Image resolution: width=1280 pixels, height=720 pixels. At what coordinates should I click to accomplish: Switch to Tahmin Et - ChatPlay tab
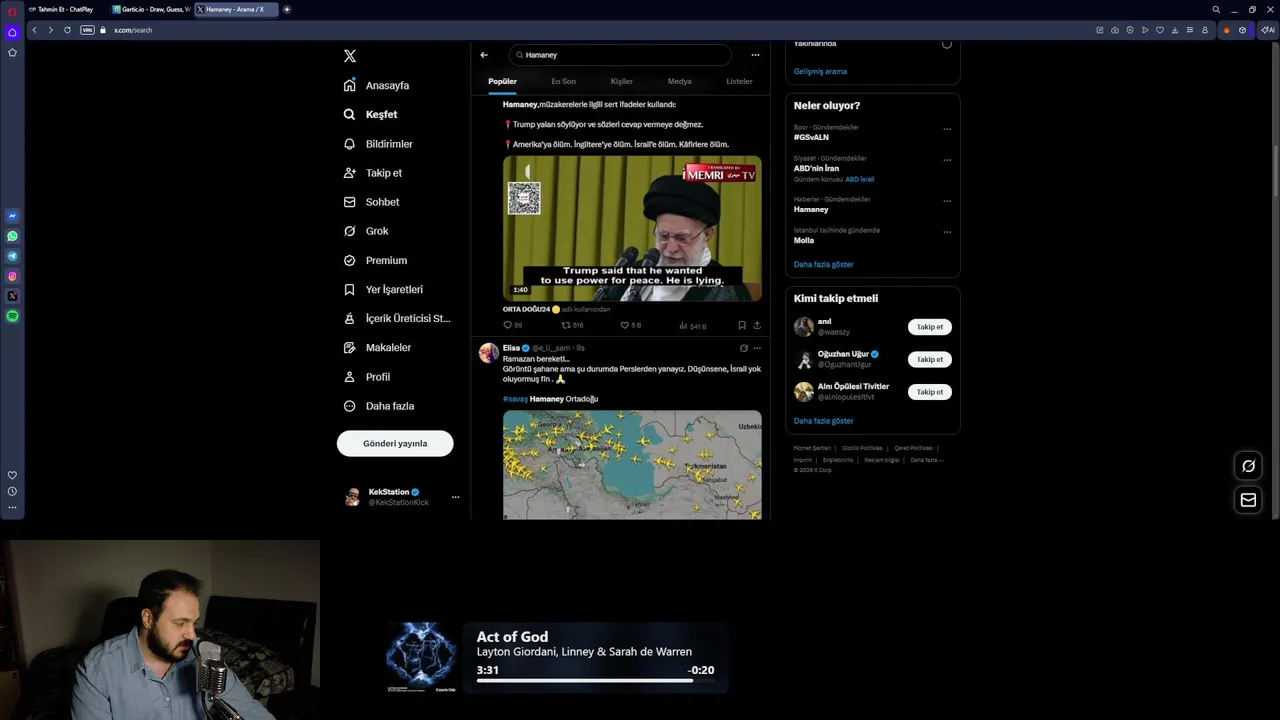(66, 9)
